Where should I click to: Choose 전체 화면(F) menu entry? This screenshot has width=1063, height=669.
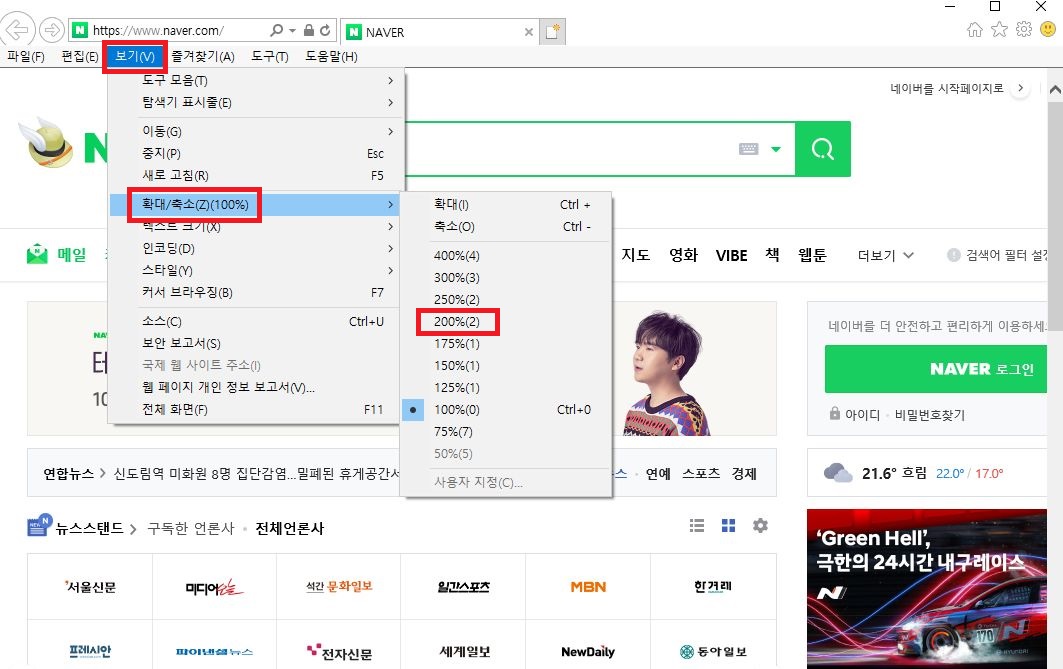click(x=257, y=409)
